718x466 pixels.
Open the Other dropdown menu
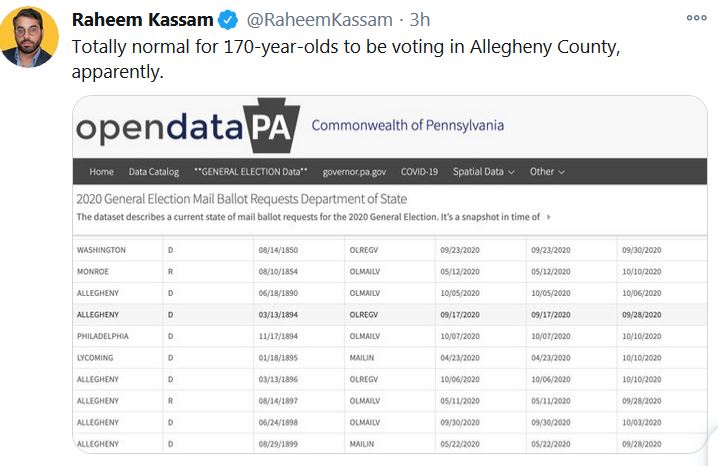(547, 171)
